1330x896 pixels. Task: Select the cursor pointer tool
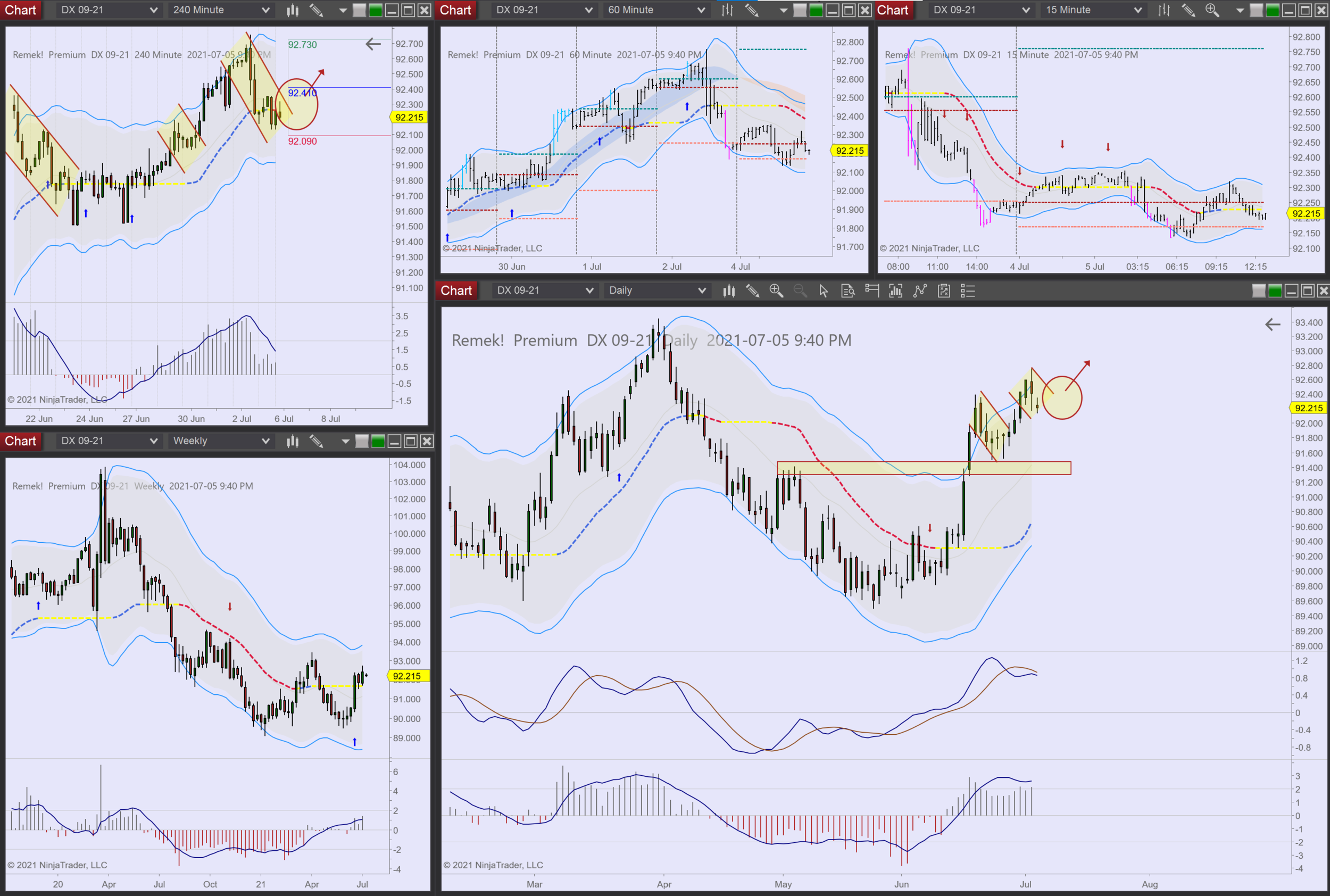point(823,291)
